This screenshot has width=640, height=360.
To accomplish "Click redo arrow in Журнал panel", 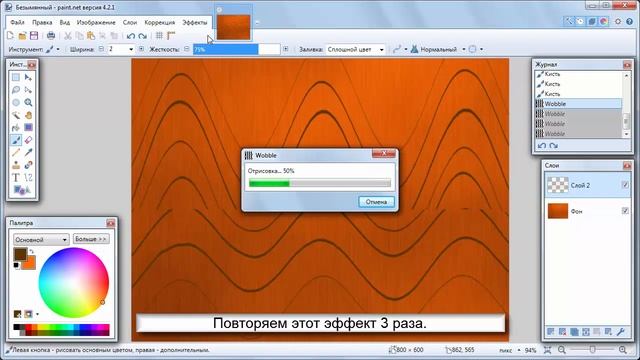I will click(x=553, y=146).
